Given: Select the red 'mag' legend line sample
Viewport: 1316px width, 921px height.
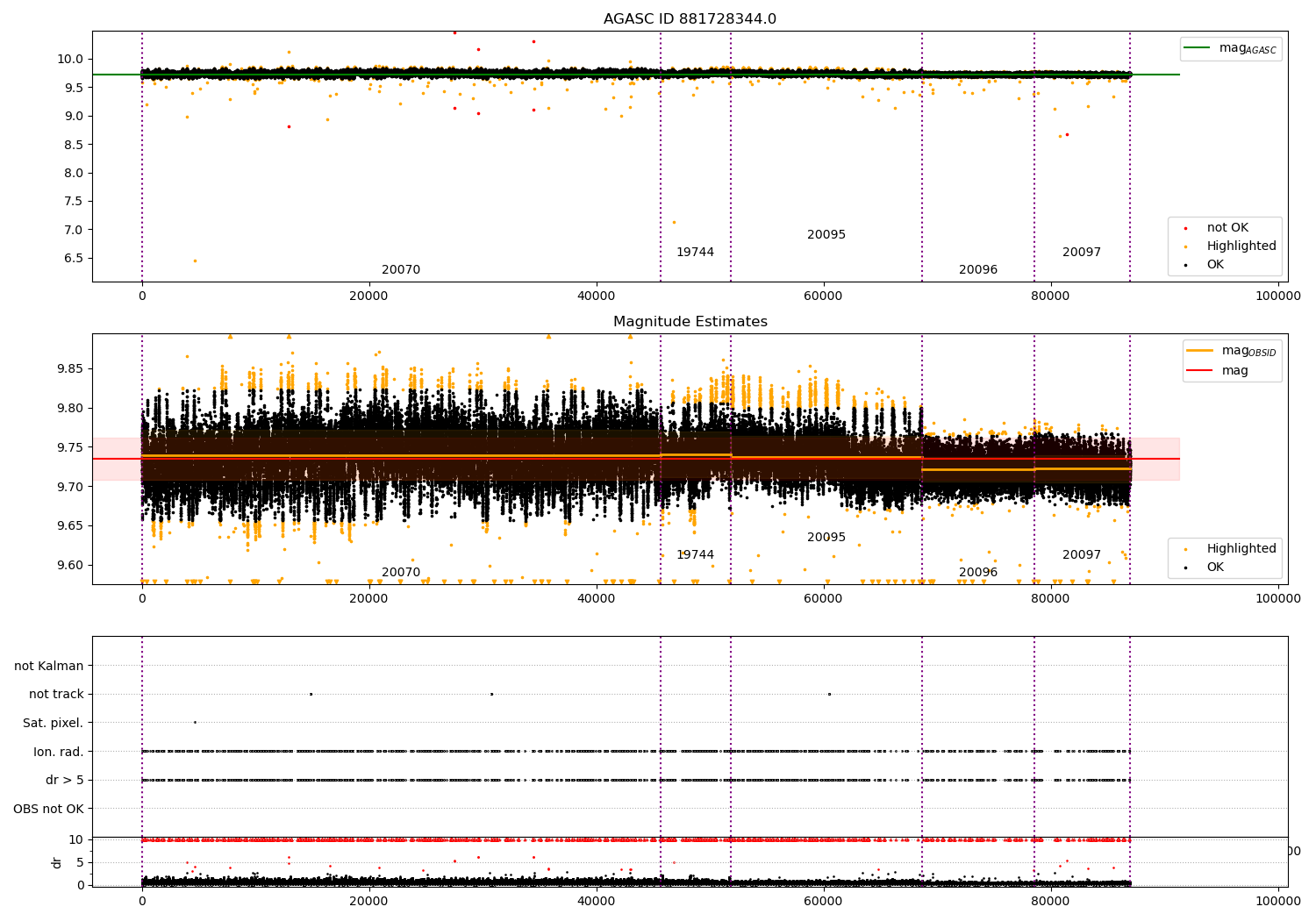Looking at the screenshot, I should [x=1199, y=370].
